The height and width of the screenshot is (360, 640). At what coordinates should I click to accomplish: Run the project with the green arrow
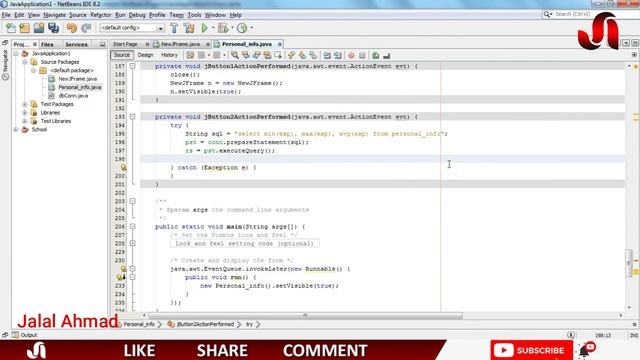[204, 28]
